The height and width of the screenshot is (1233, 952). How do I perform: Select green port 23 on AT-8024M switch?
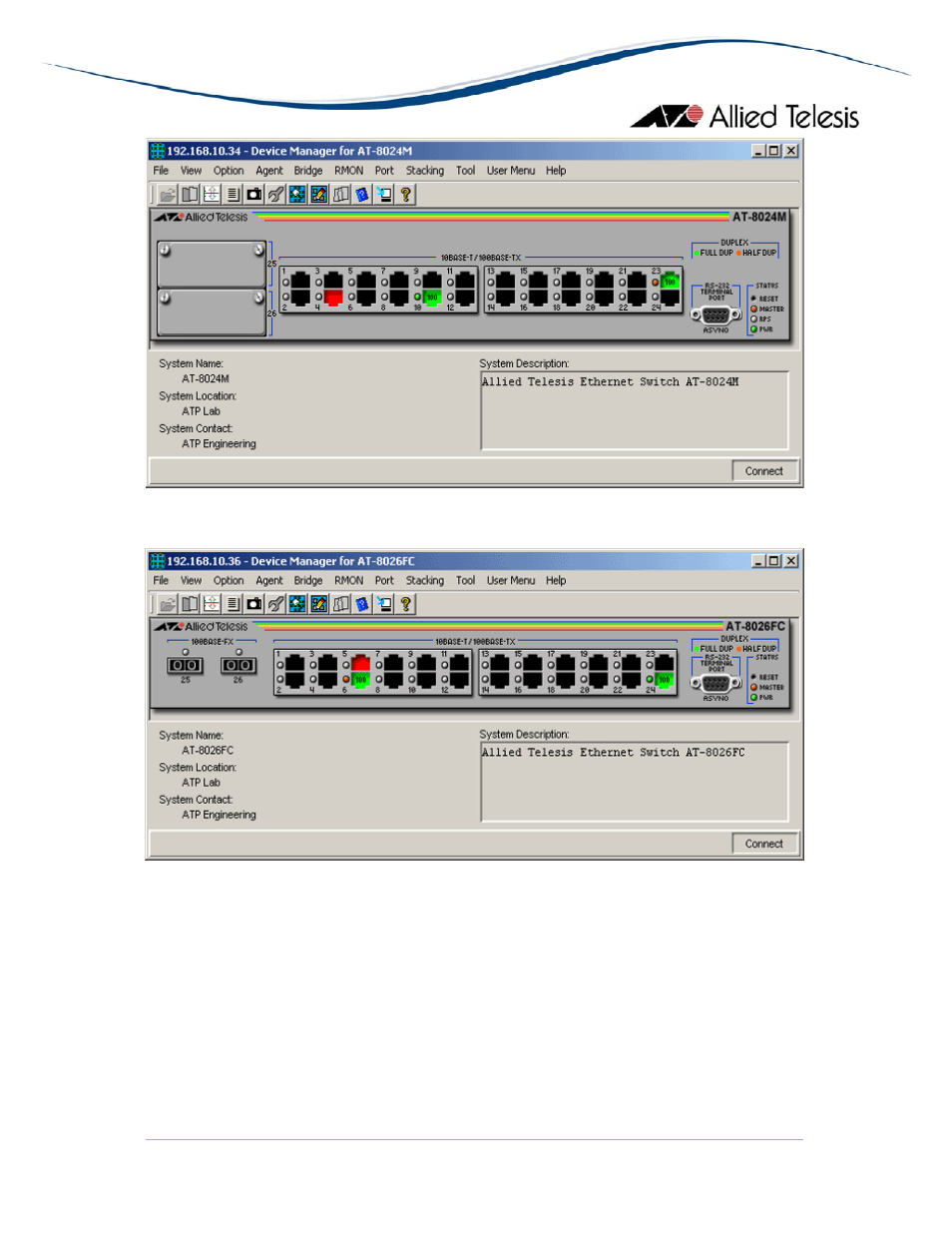pyautogui.click(x=670, y=281)
